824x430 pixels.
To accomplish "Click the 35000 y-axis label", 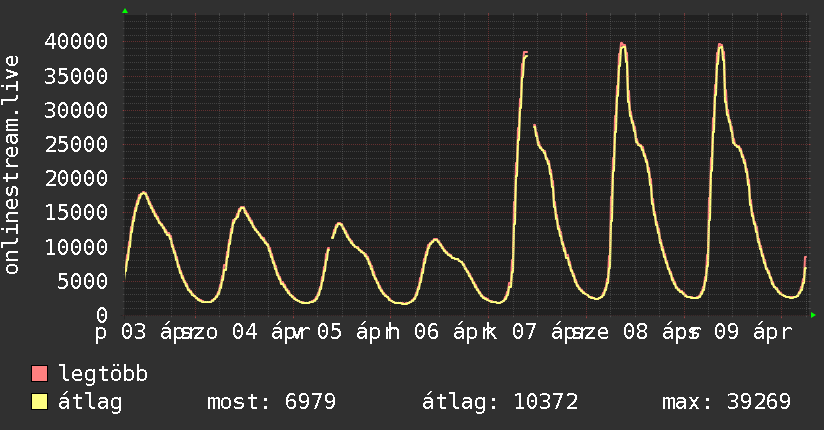I will [76, 76].
